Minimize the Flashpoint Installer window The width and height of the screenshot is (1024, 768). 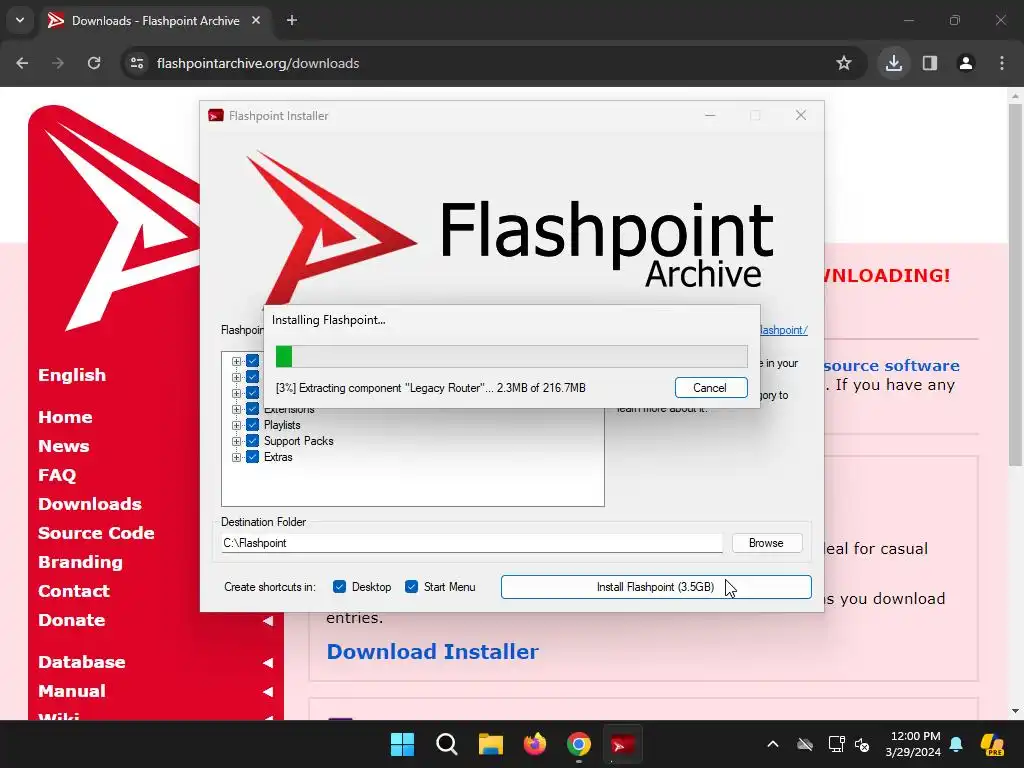(x=710, y=116)
